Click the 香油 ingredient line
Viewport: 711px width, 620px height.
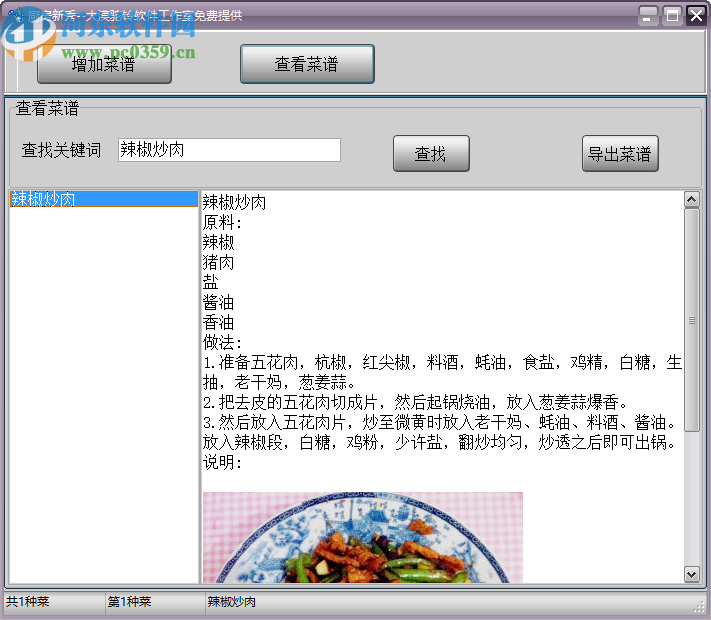click(218, 322)
